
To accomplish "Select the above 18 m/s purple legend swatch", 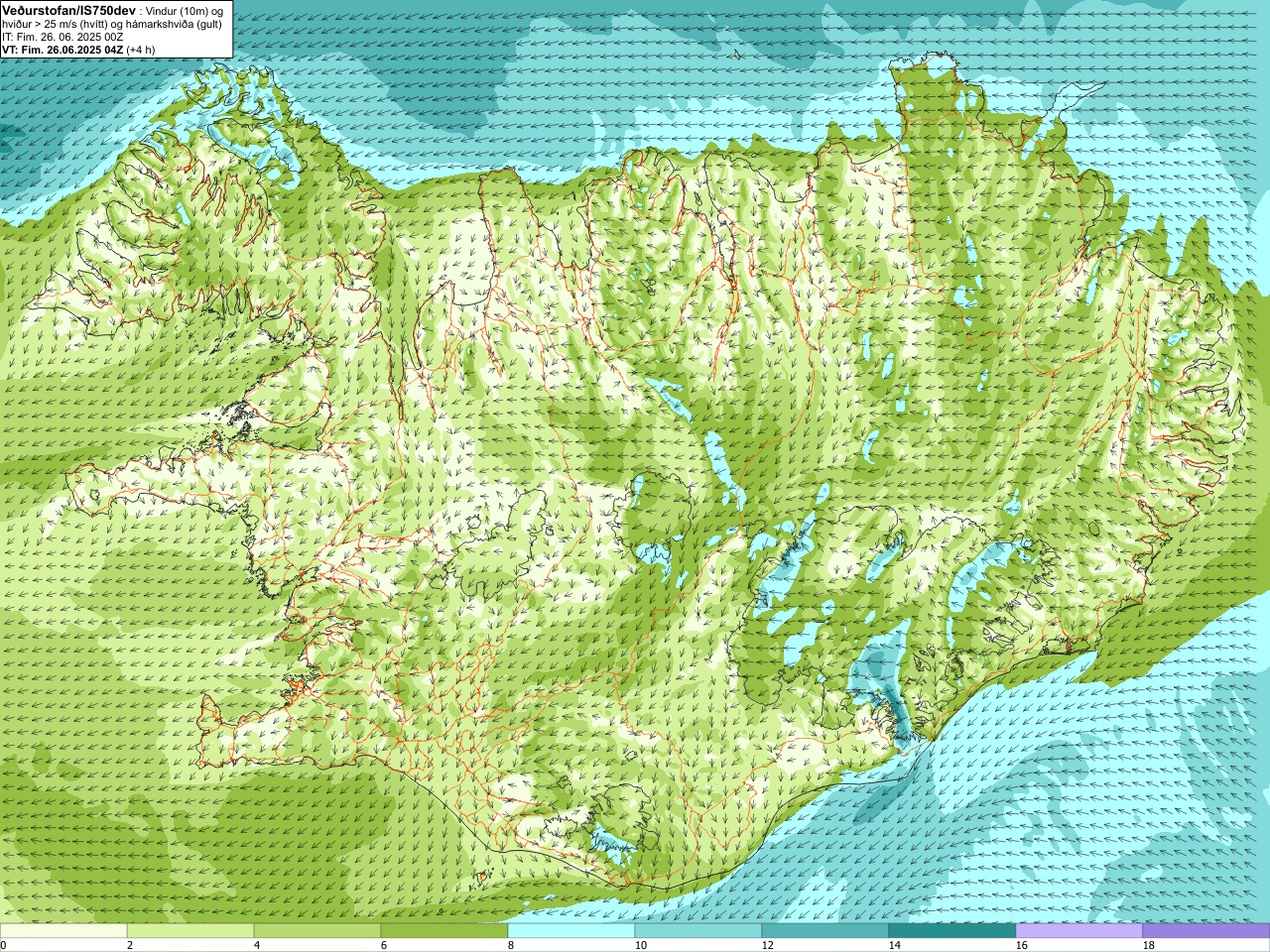I will [1206, 931].
